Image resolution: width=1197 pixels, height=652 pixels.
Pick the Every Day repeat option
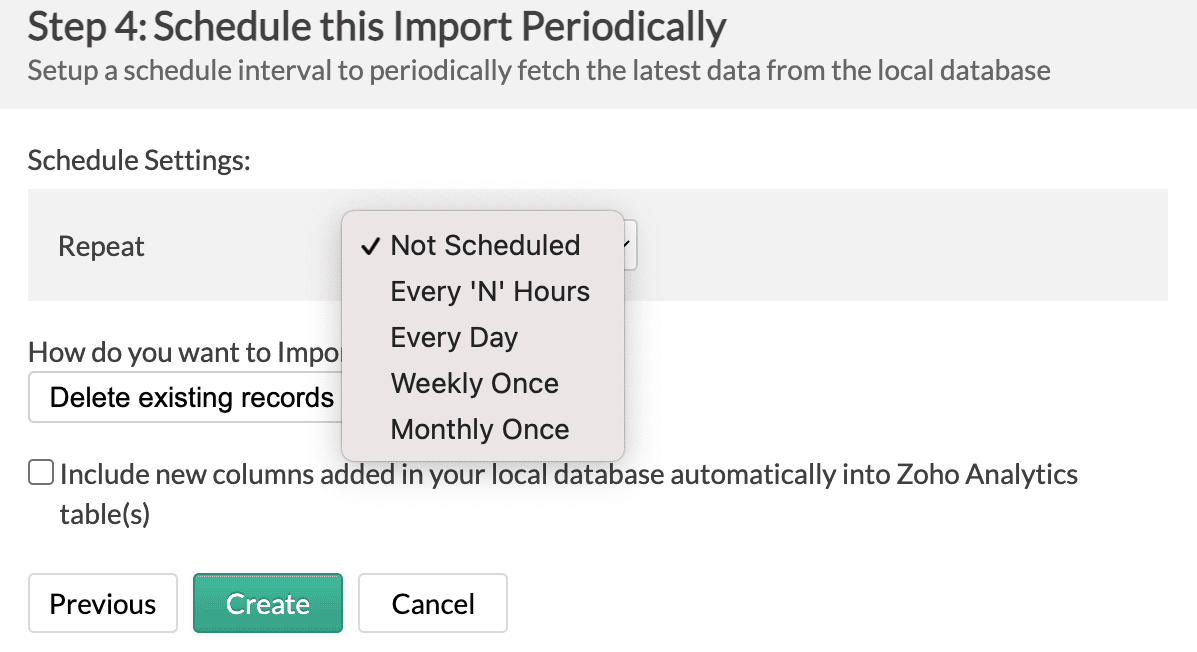pos(454,337)
